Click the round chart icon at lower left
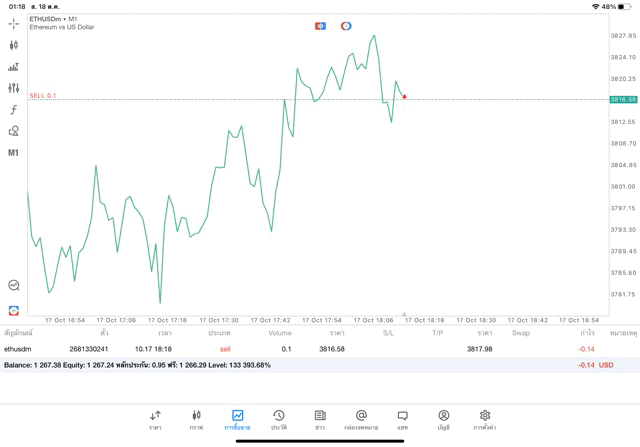Image resolution: width=640 pixels, height=447 pixels. 13,286
